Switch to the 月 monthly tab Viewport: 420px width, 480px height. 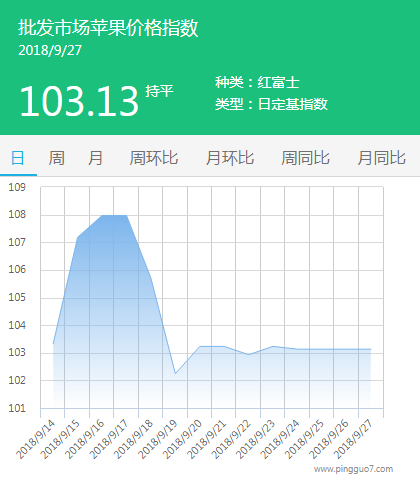(x=95, y=158)
